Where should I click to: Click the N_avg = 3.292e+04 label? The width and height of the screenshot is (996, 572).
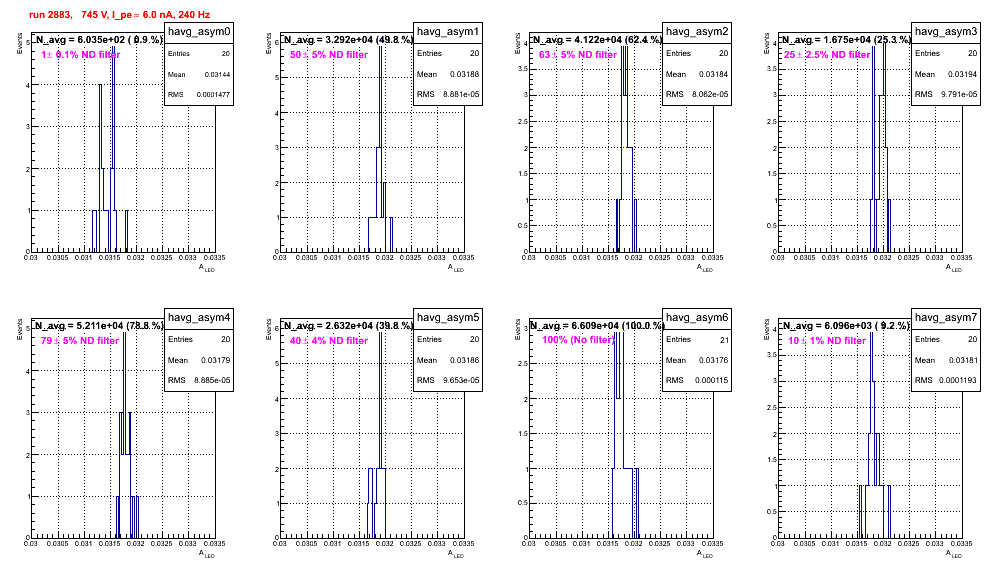(348, 39)
